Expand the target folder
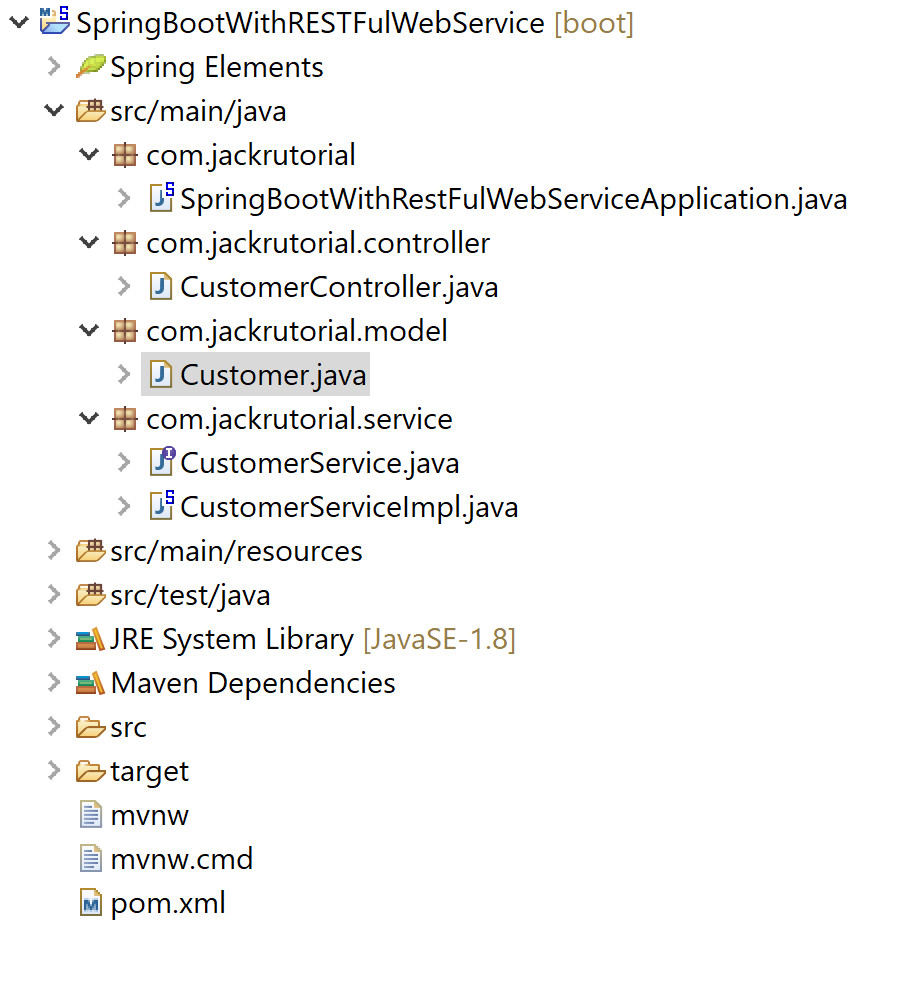911x992 pixels. tap(52, 771)
